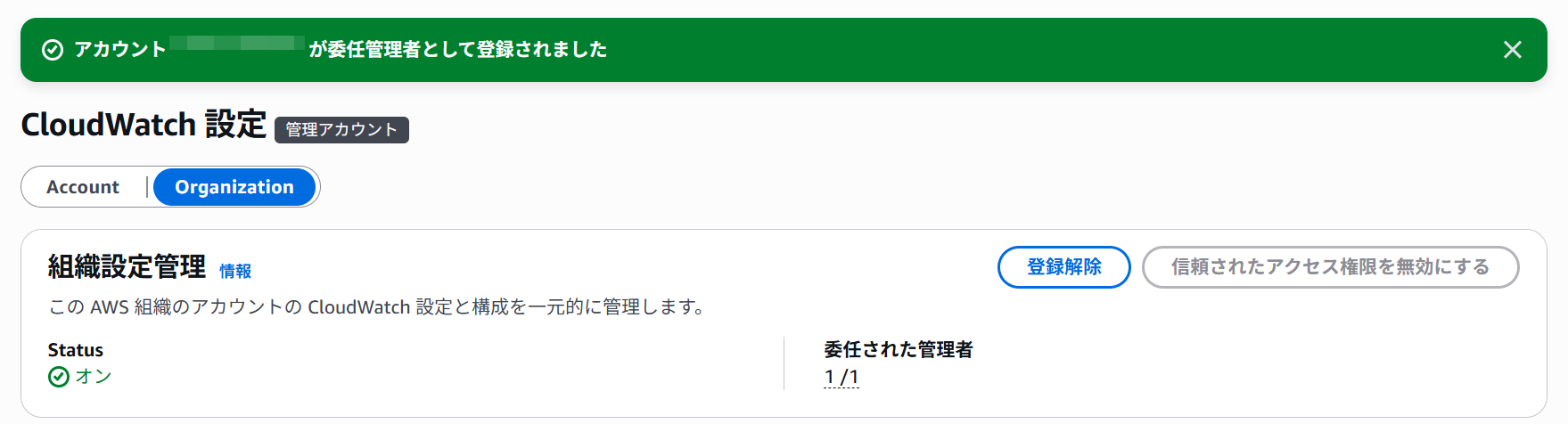Click 信頼されたアクセス権限を無効にする button

coord(1330,267)
